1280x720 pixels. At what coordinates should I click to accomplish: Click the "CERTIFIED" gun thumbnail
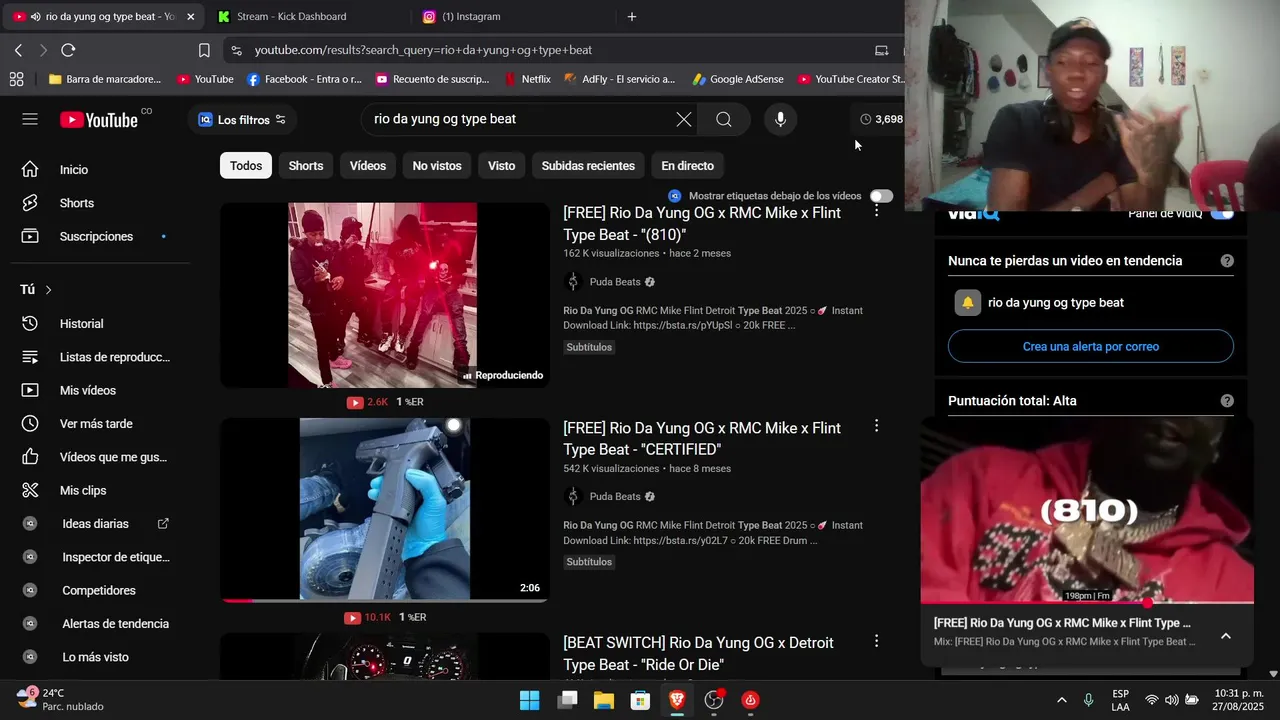click(385, 509)
